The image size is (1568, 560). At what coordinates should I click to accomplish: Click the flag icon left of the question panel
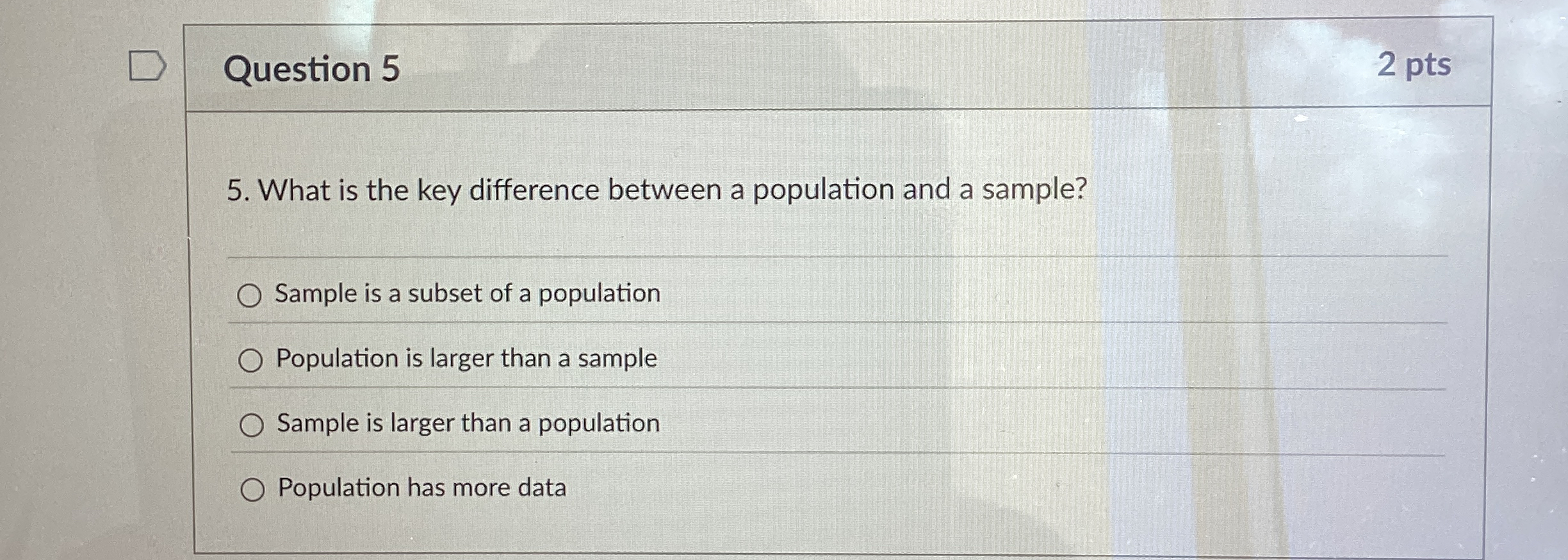149,66
